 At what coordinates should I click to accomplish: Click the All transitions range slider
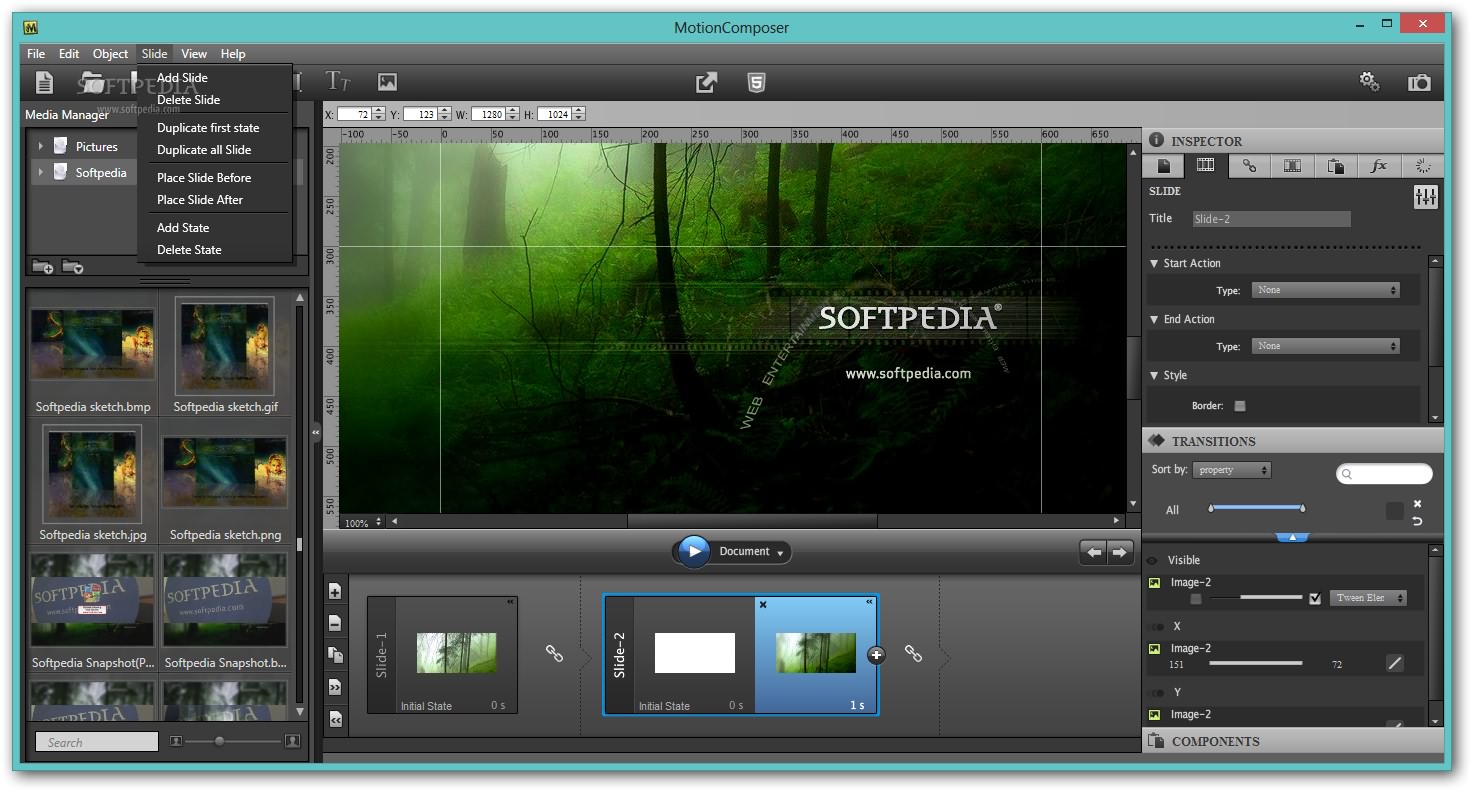point(1257,508)
